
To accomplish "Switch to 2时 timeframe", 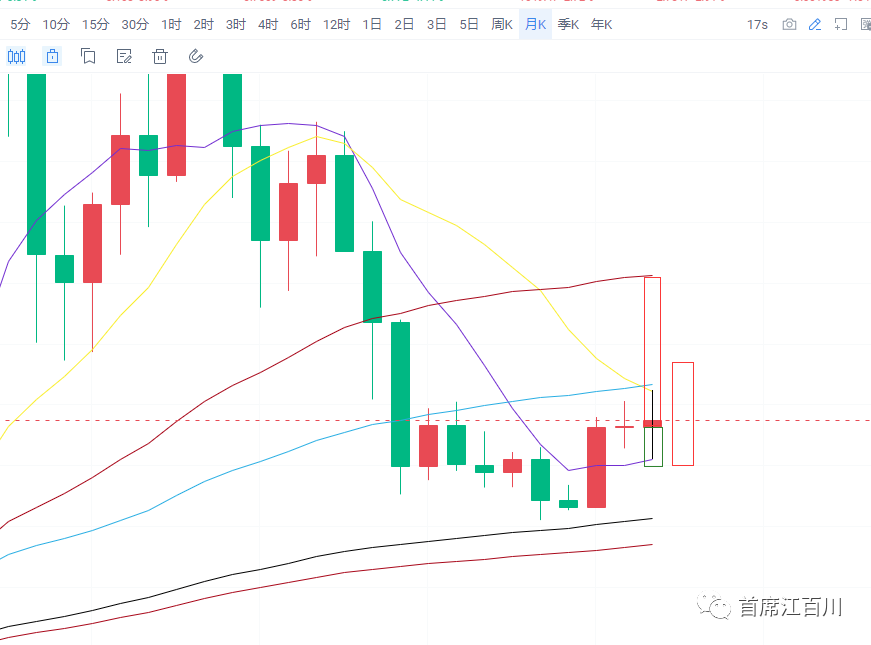I will pyautogui.click(x=203, y=24).
